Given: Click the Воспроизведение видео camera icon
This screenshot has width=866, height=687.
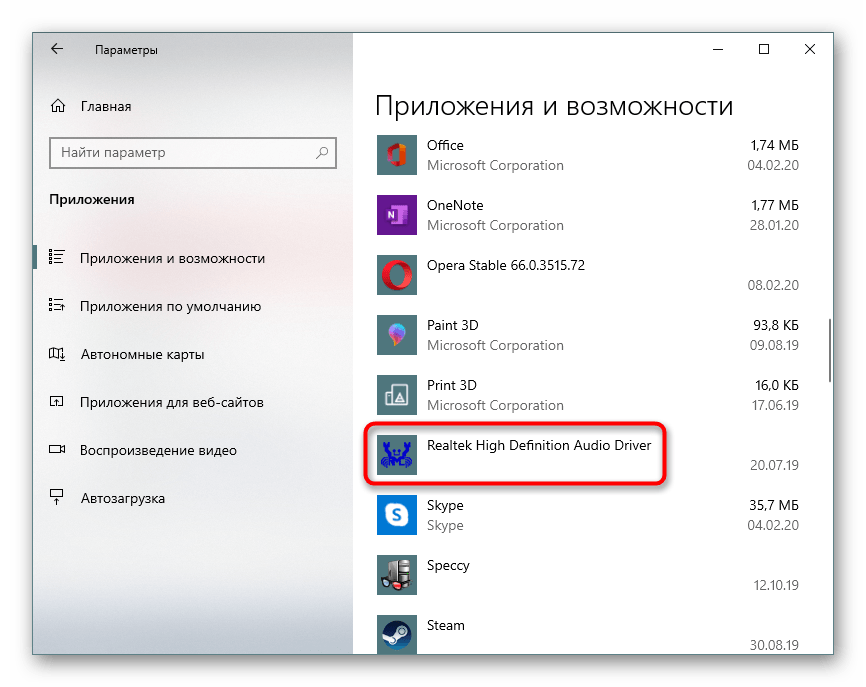Looking at the screenshot, I should pos(57,450).
